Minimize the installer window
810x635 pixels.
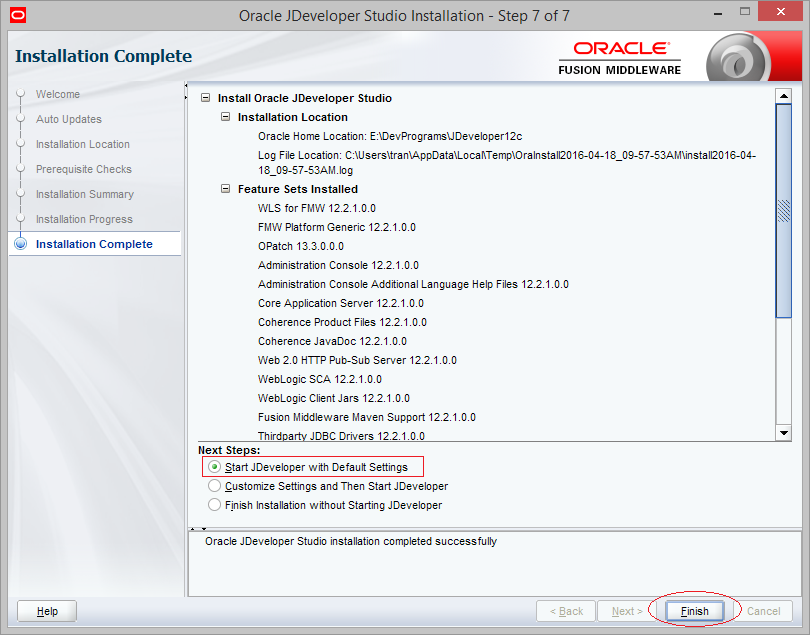(x=718, y=13)
